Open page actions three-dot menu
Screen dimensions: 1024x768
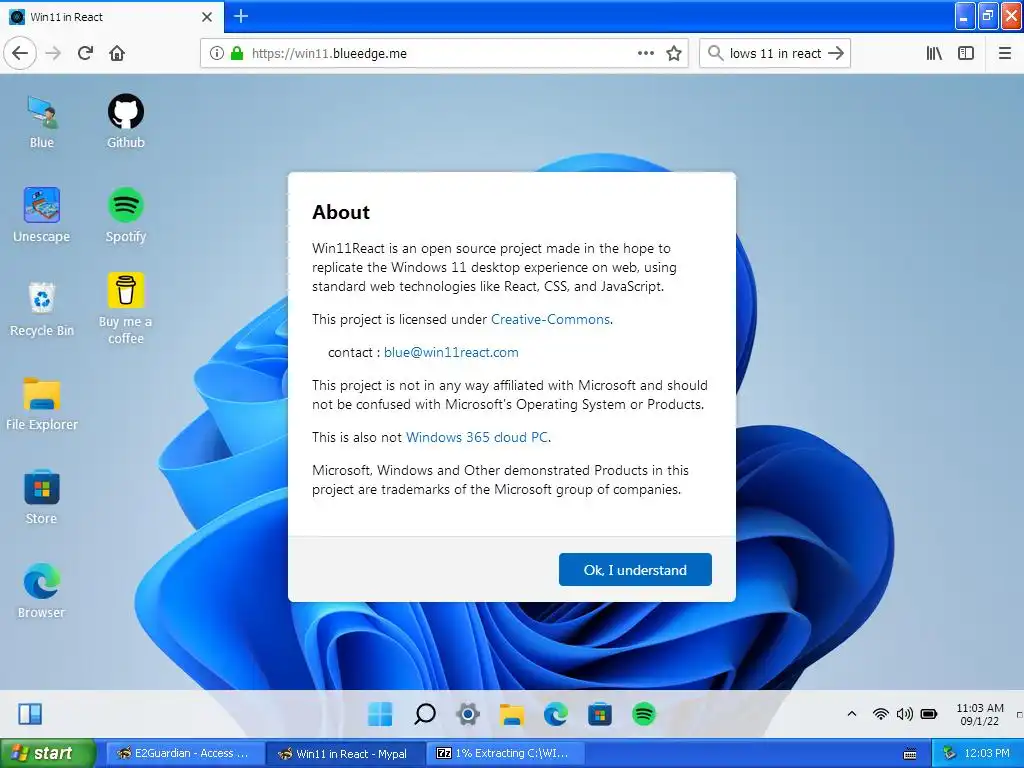click(x=646, y=53)
